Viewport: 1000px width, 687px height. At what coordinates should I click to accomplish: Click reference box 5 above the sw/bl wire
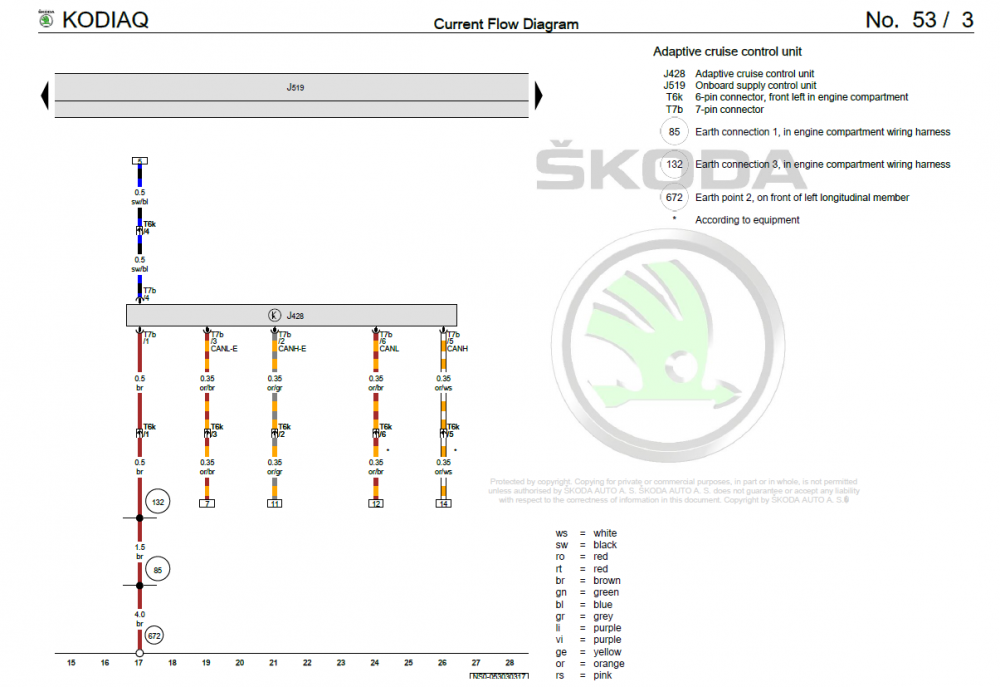(140, 161)
